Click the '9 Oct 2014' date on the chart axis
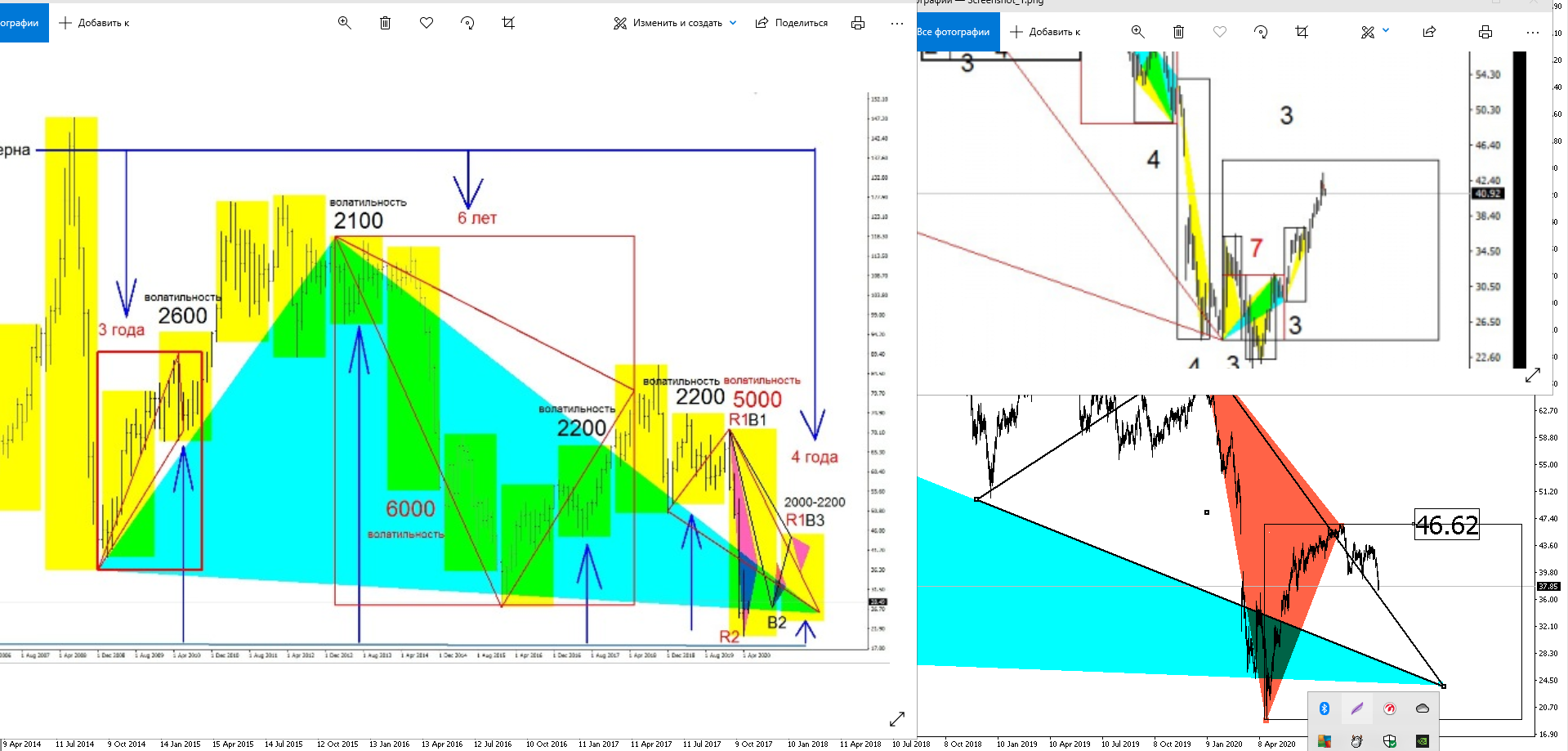1568x751 pixels. click(127, 744)
